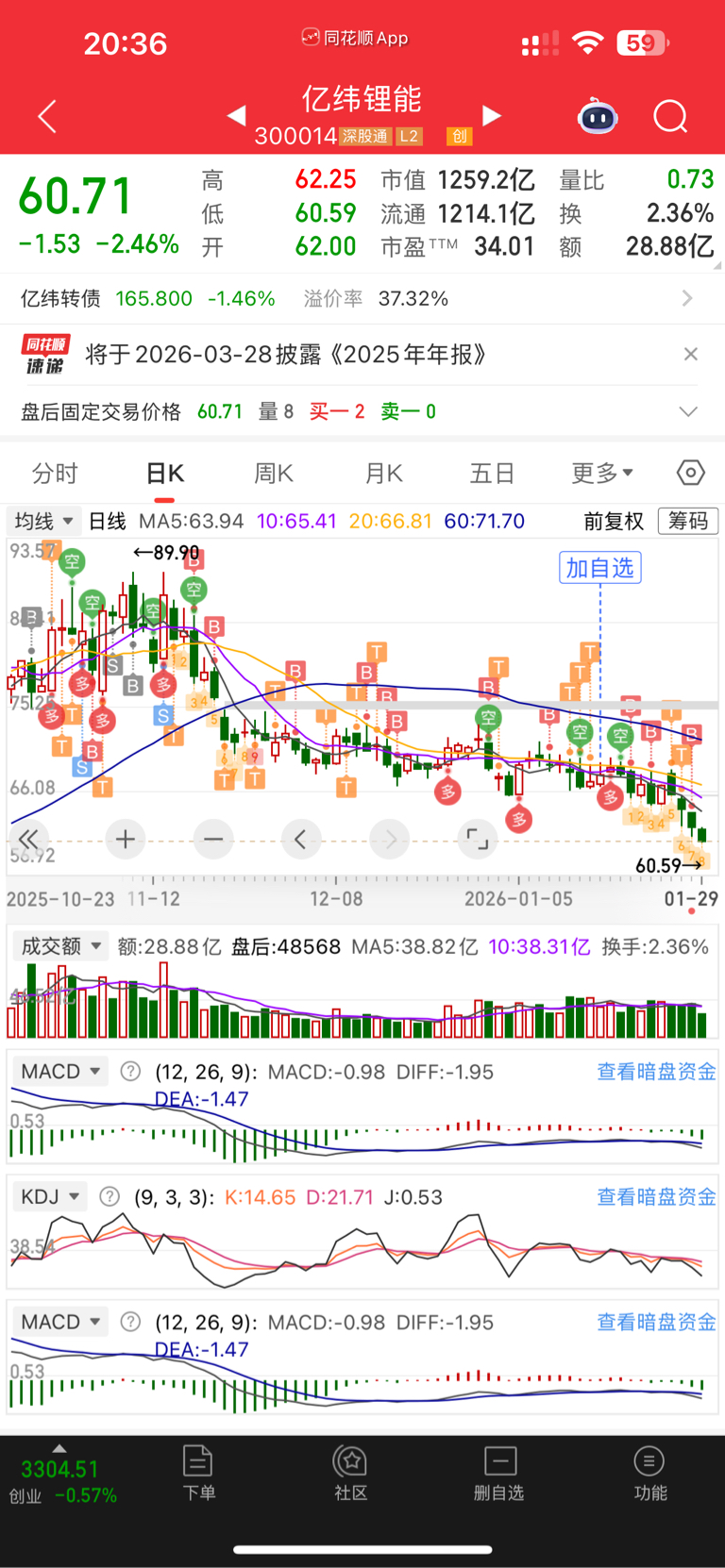725x1568 pixels.
Task: Open the 成交额 indicator dropdown
Action: [x=60, y=946]
